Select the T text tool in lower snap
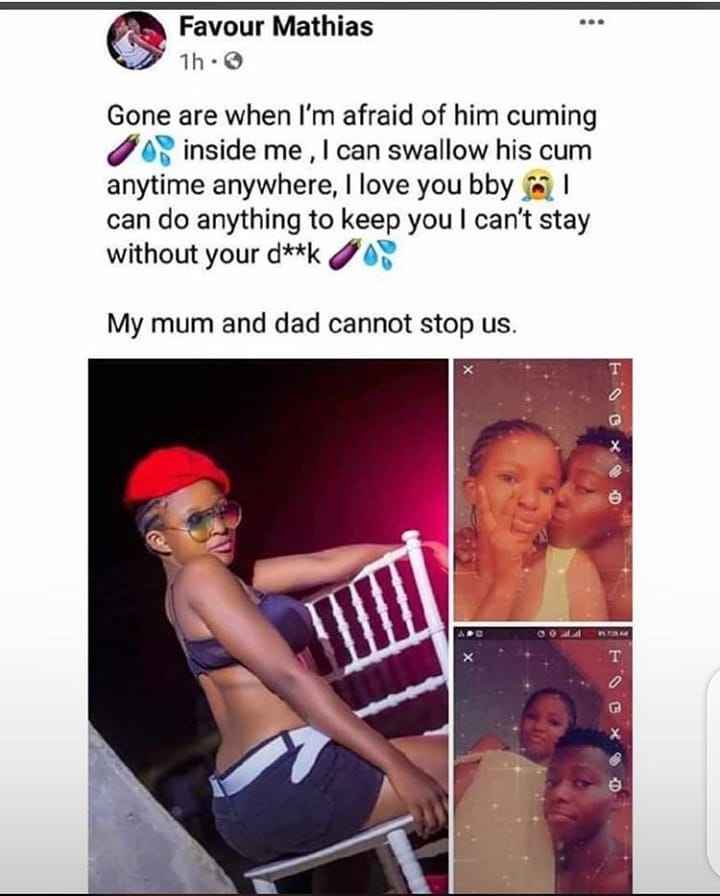The image size is (720, 896). 615,657
